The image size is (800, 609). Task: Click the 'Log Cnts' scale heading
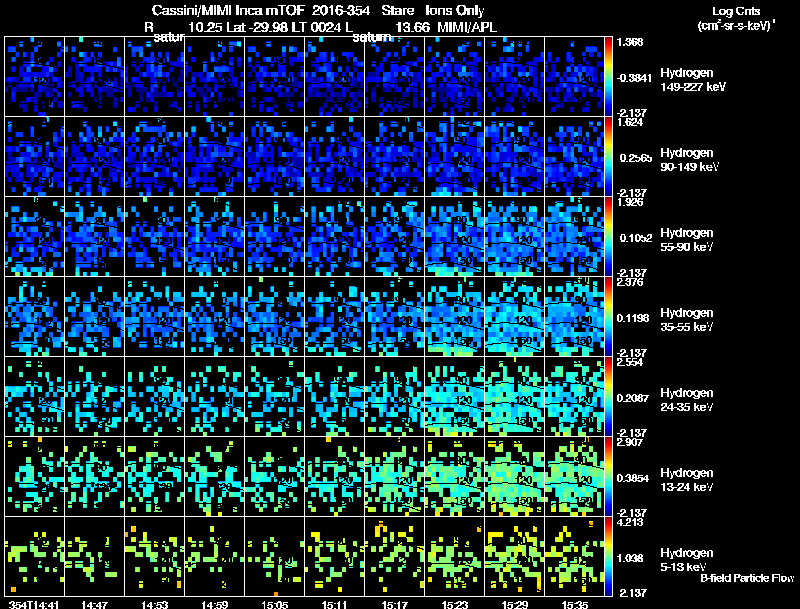pyautogui.click(x=736, y=11)
